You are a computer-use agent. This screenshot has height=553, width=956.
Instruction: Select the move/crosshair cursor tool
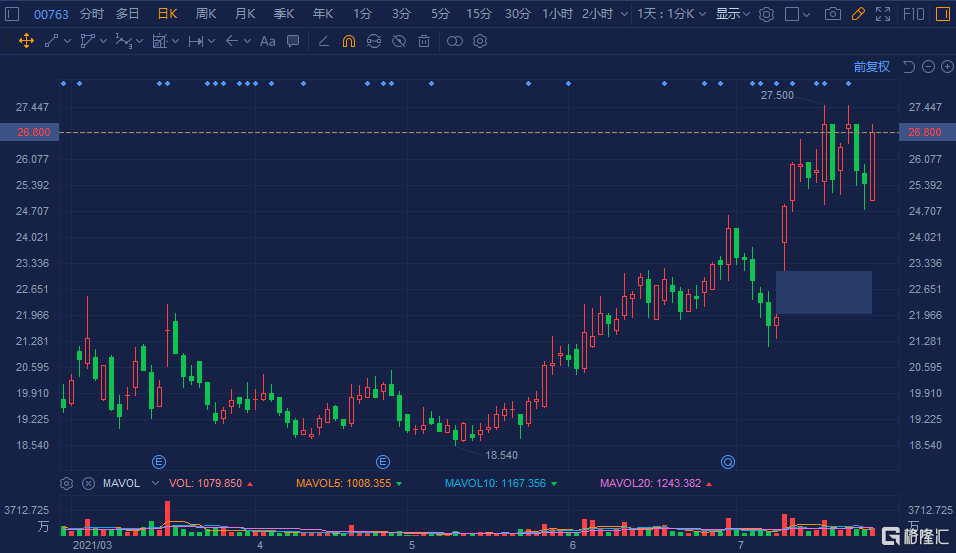click(x=26, y=41)
